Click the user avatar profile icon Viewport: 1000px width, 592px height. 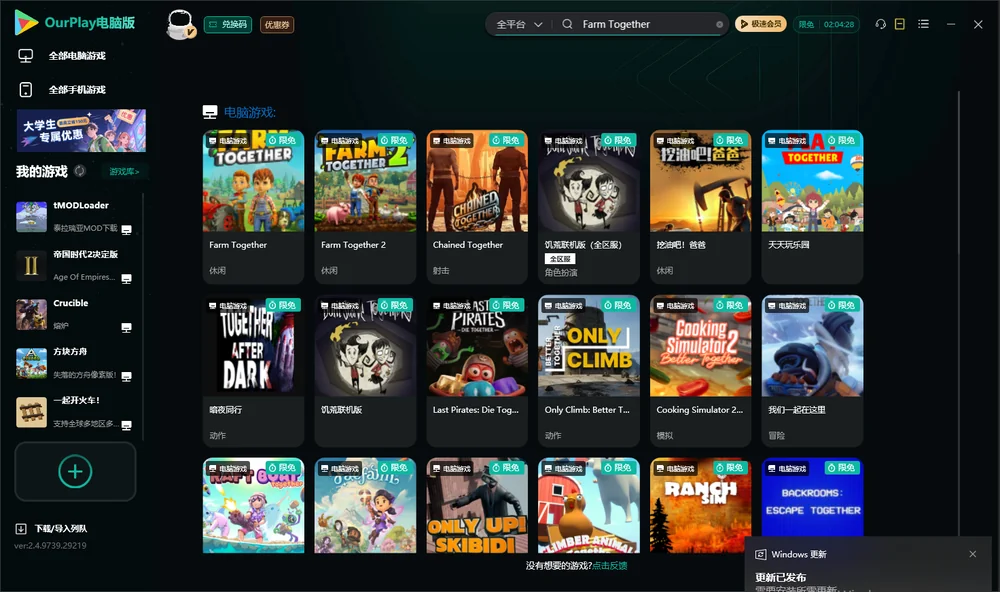[180, 24]
